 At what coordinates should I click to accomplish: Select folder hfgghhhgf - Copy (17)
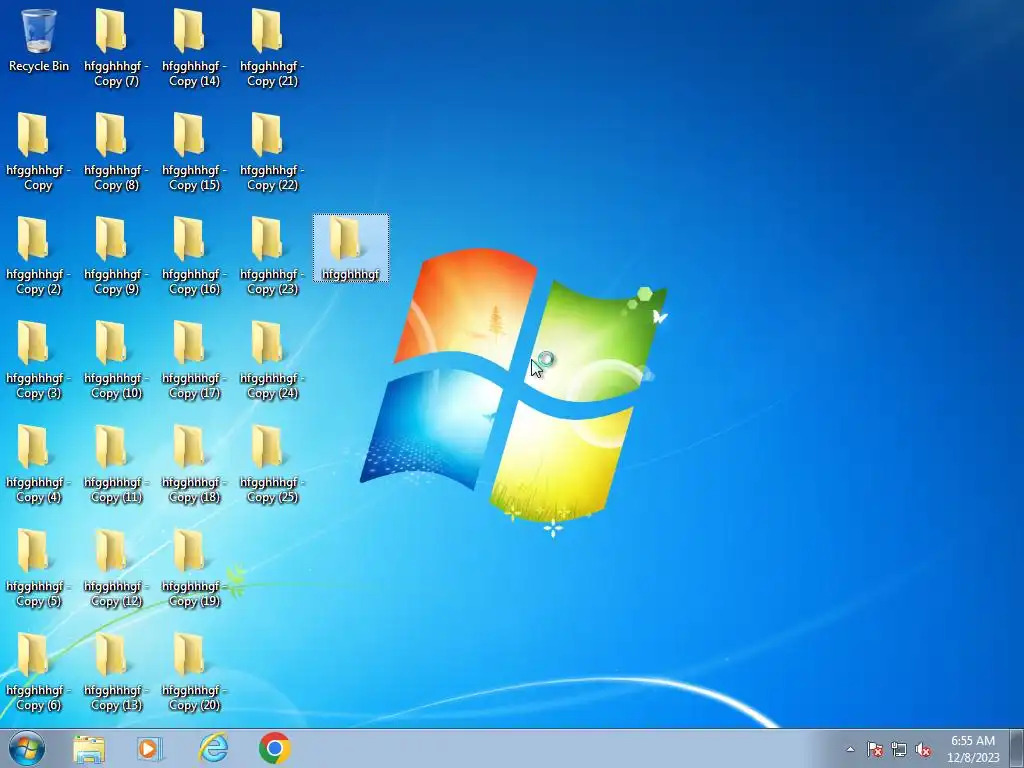[194, 359]
